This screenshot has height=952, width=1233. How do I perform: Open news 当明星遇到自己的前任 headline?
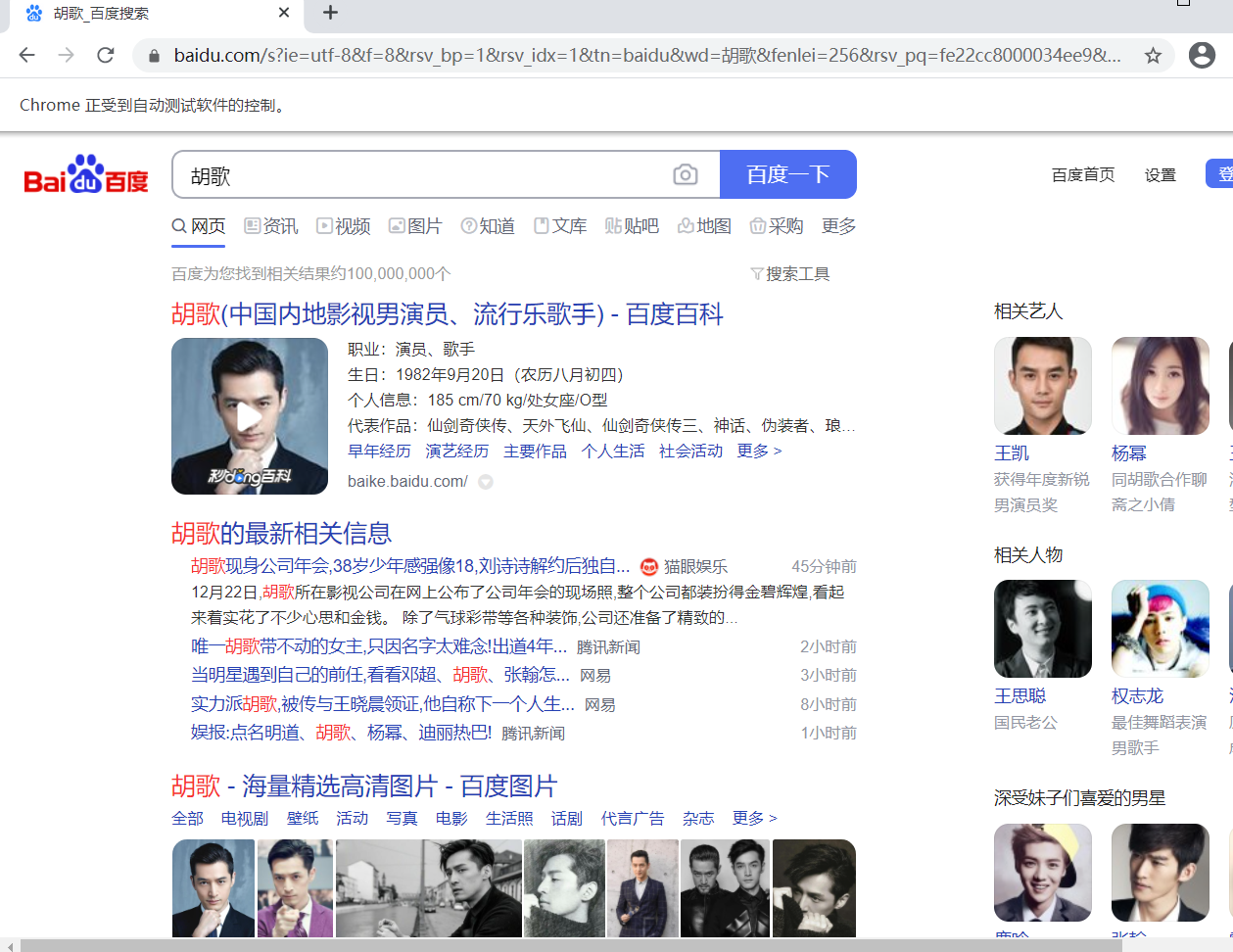[x=380, y=675]
